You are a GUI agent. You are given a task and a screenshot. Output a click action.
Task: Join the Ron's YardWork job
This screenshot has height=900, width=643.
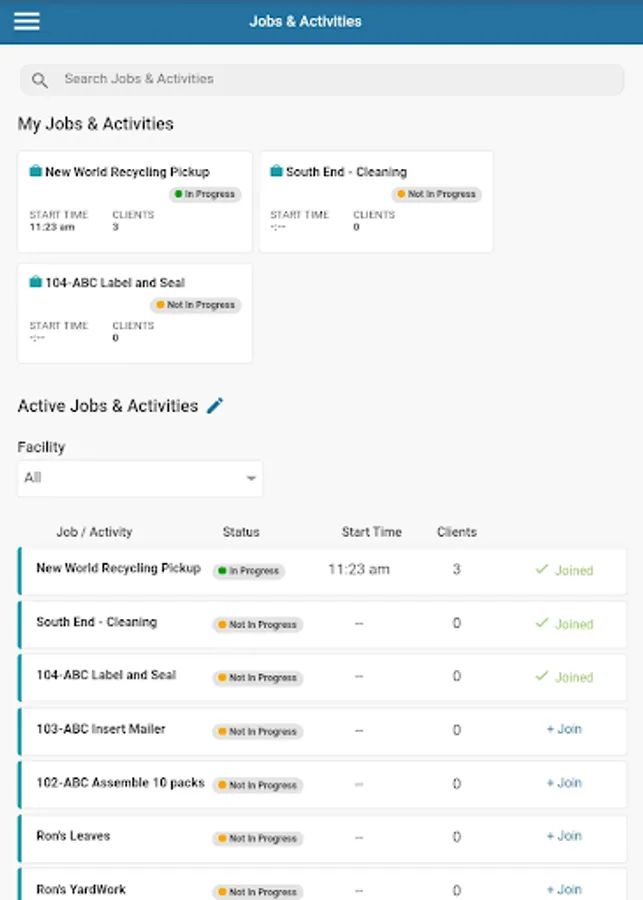coord(564,889)
